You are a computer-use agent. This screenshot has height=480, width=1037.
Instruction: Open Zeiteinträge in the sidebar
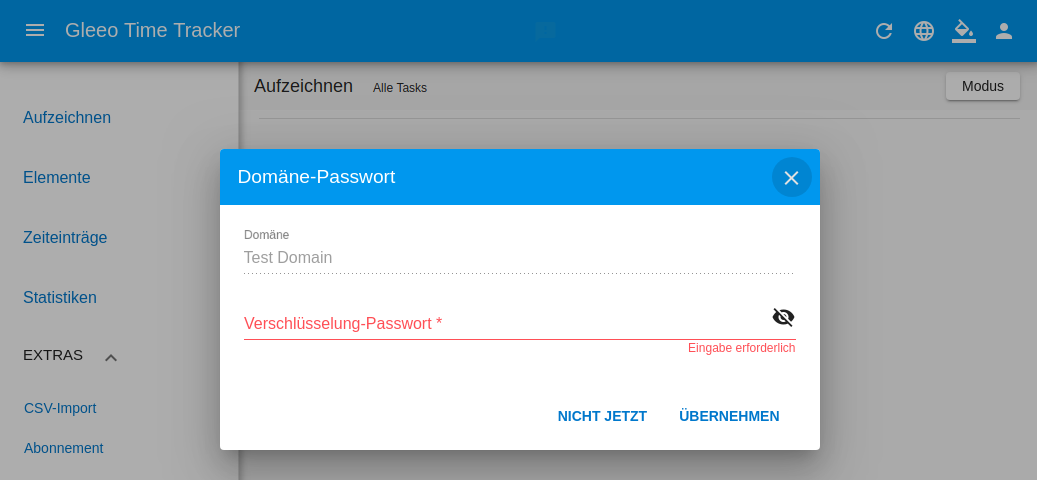[65, 237]
